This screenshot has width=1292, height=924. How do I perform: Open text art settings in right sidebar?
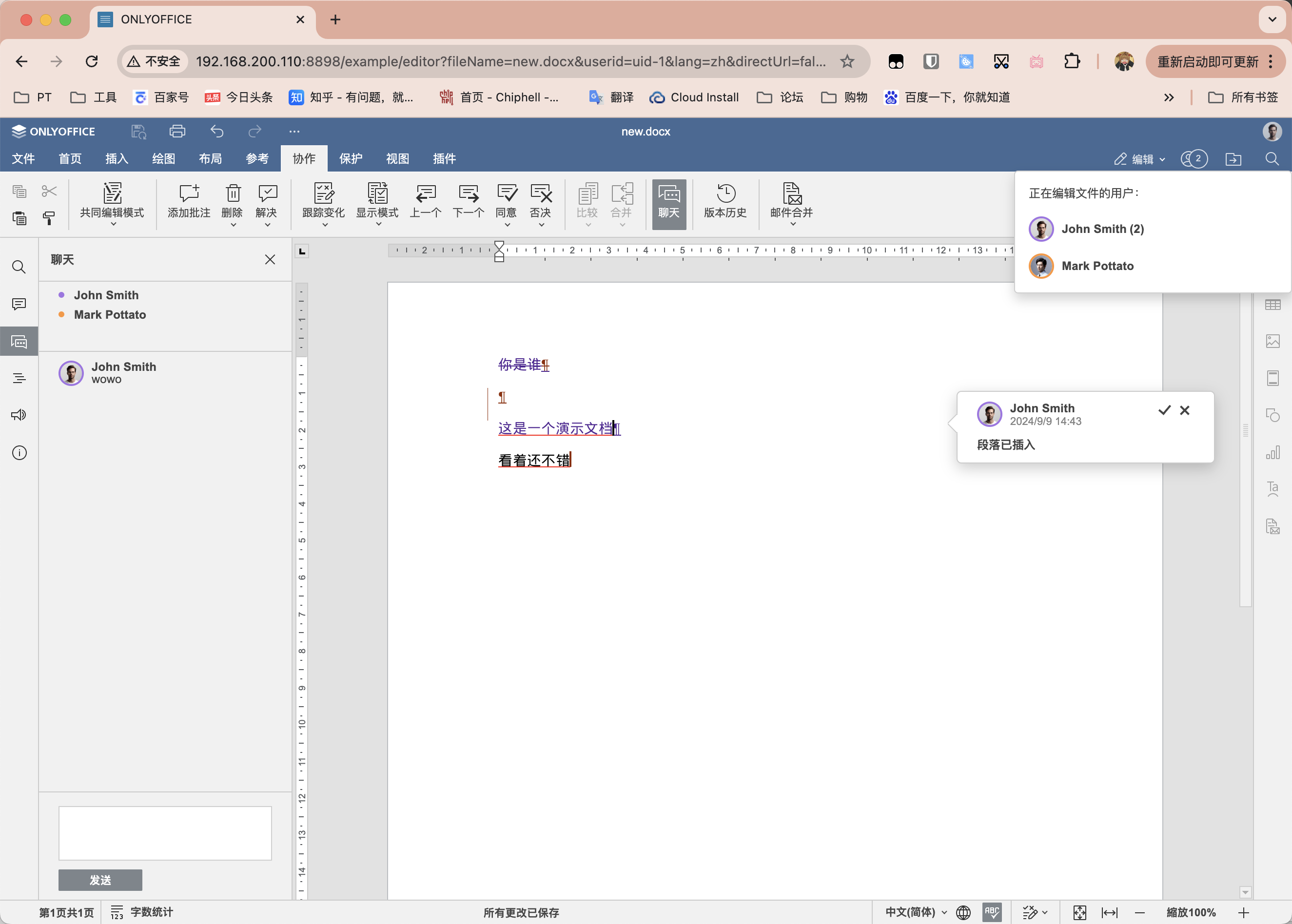click(x=1272, y=489)
